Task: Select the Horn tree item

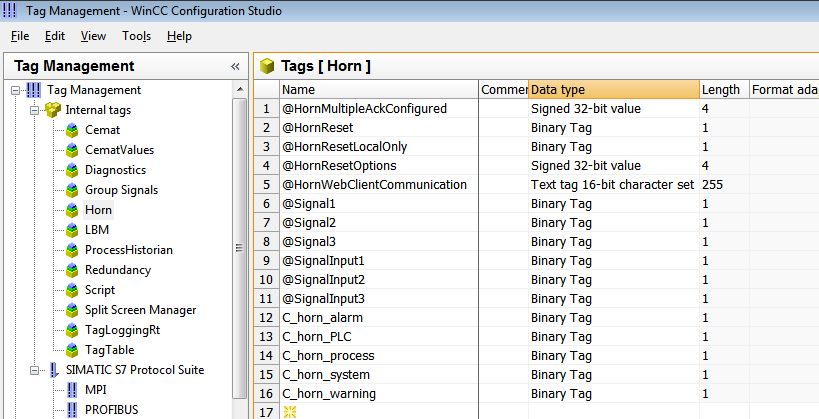Action: [98, 210]
